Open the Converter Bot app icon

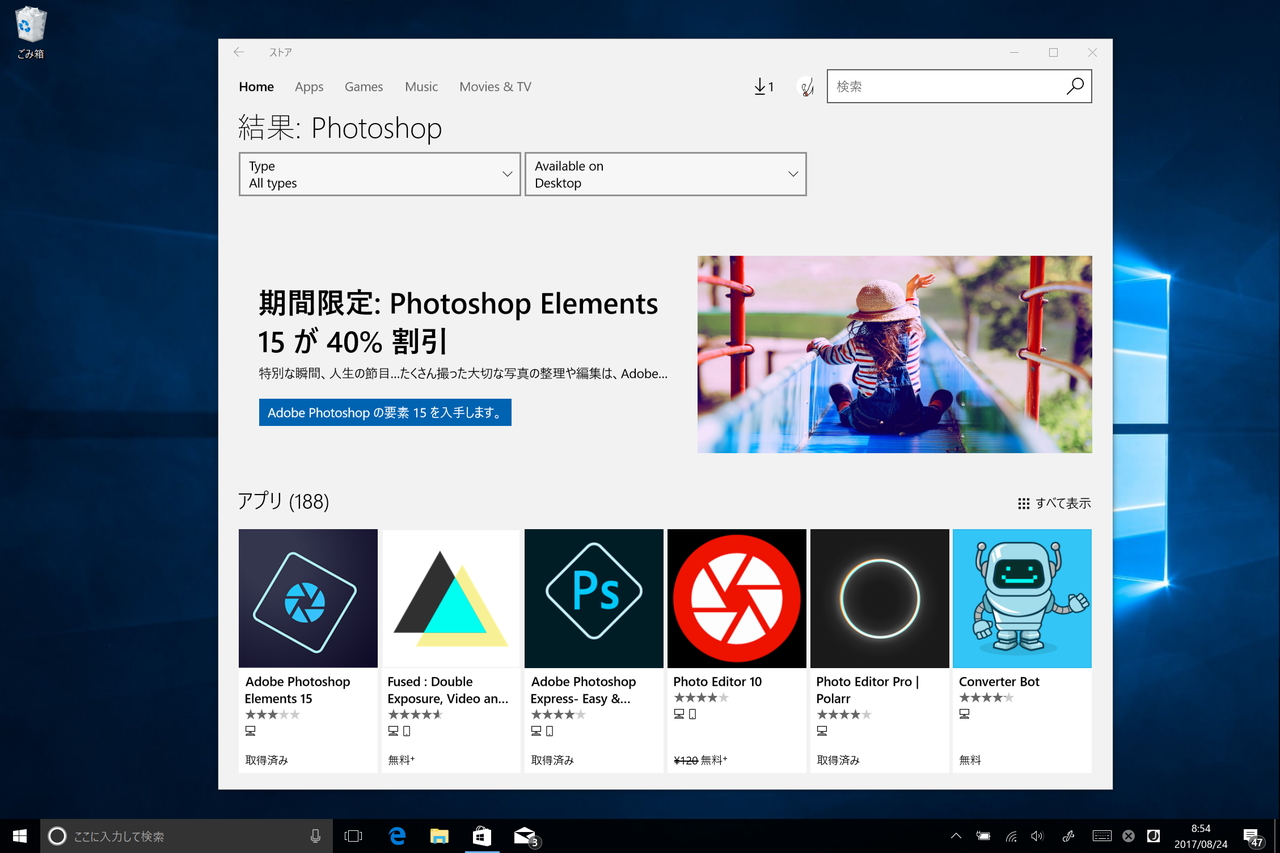1022,598
